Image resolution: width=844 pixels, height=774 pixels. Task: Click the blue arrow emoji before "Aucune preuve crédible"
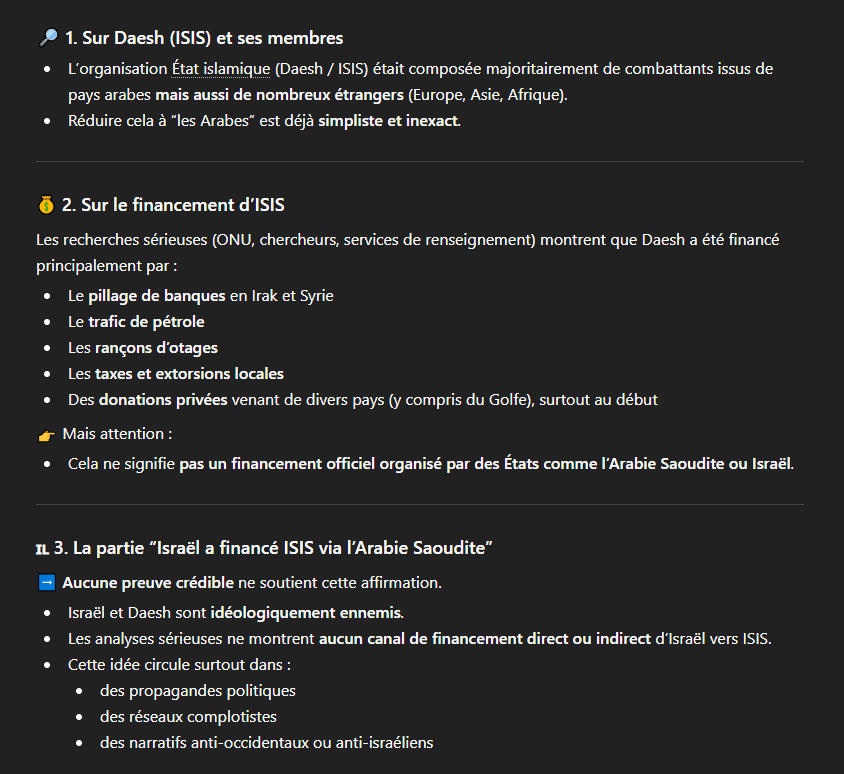[x=46, y=582]
